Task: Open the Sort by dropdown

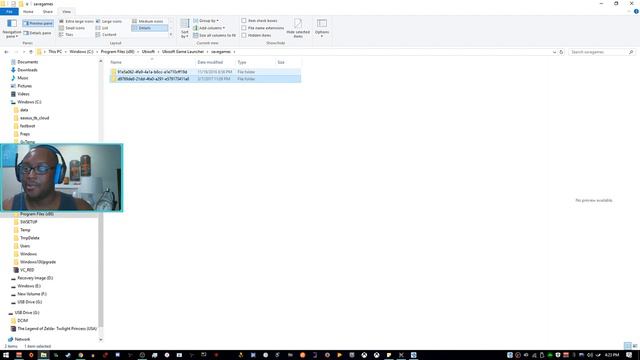Action: pos(185,29)
